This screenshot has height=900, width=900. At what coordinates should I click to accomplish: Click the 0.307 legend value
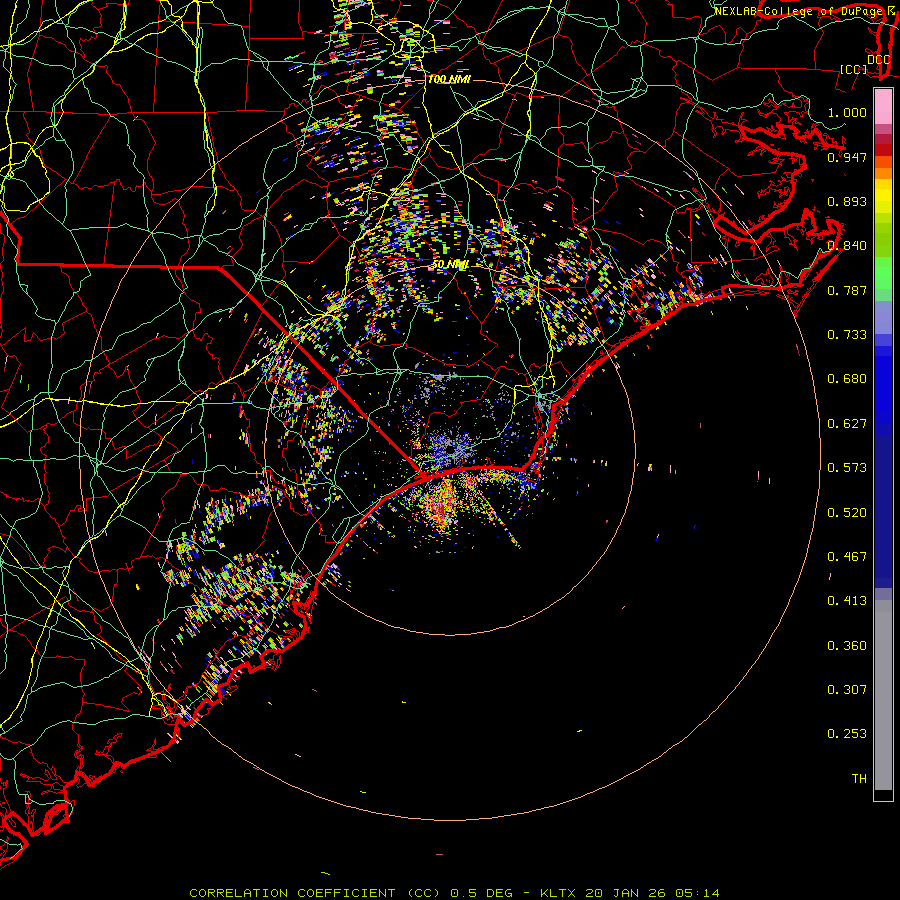[x=847, y=689]
